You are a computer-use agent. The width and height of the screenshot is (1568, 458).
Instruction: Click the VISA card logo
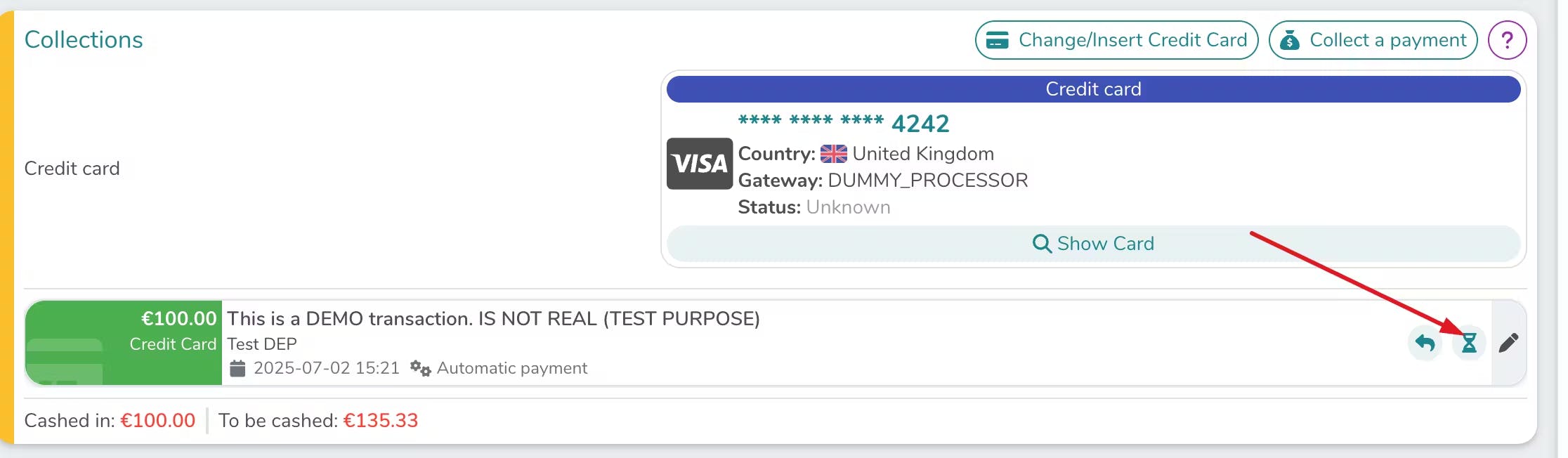pyautogui.click(x=699, y=164)
